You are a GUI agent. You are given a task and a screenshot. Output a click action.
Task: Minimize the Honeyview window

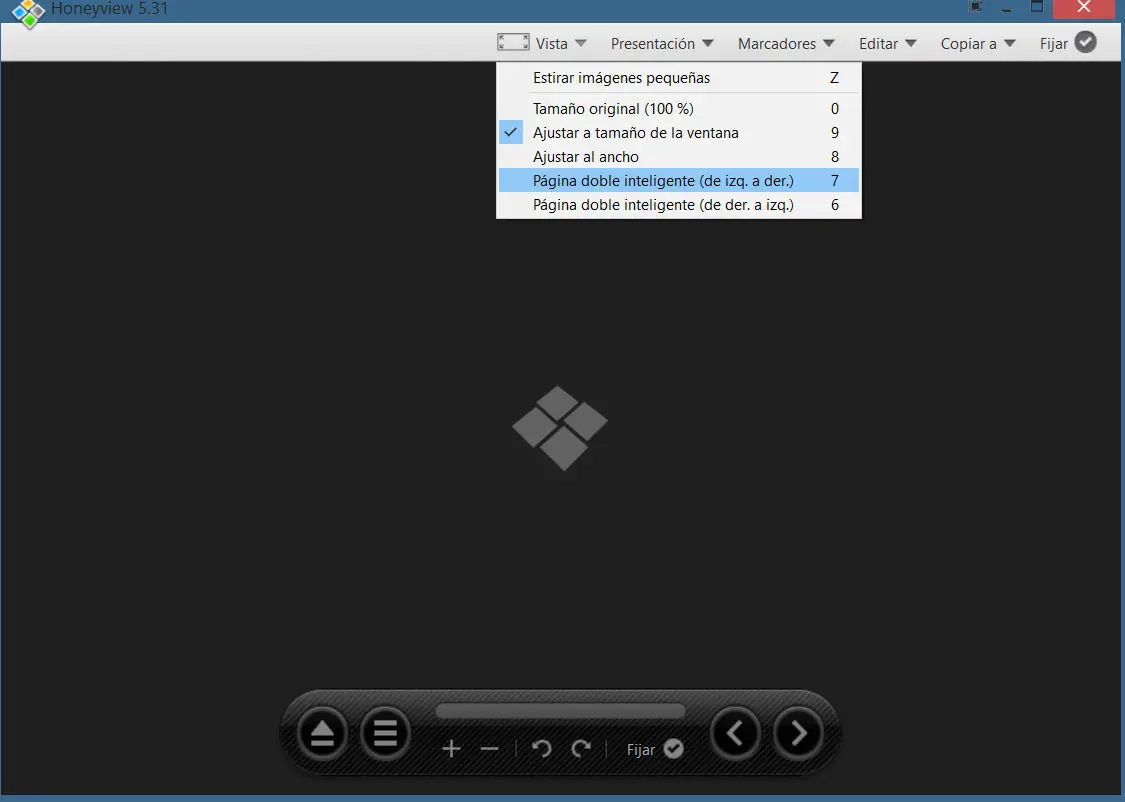click(1006, 8)
